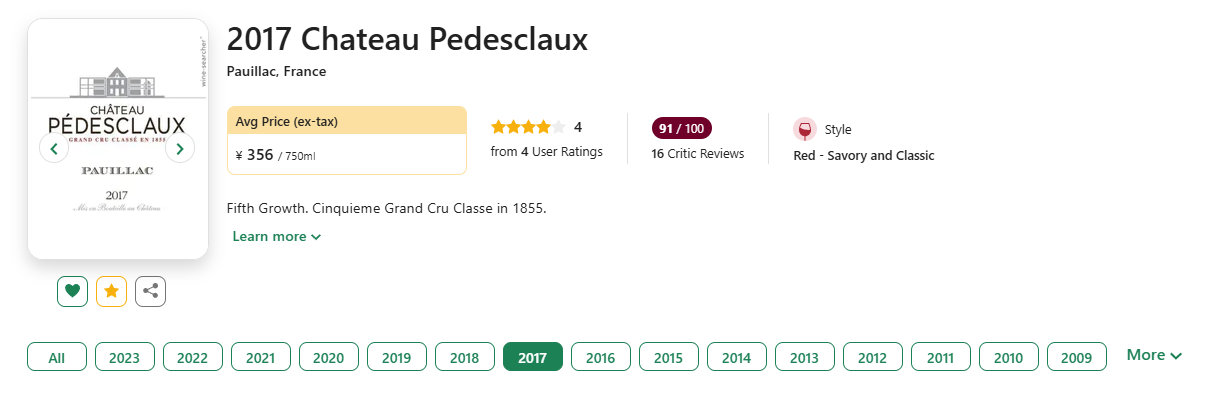Open the 16 Critic Reviews link
The height and width of the screenshot is (402, 1229).
tap(698, 154)
